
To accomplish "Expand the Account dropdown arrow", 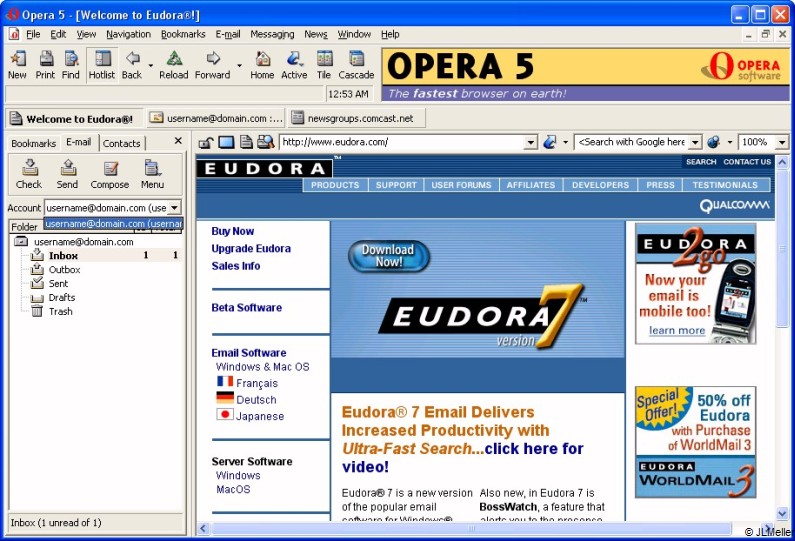I will pyautogui.click(x=174, y=207).
